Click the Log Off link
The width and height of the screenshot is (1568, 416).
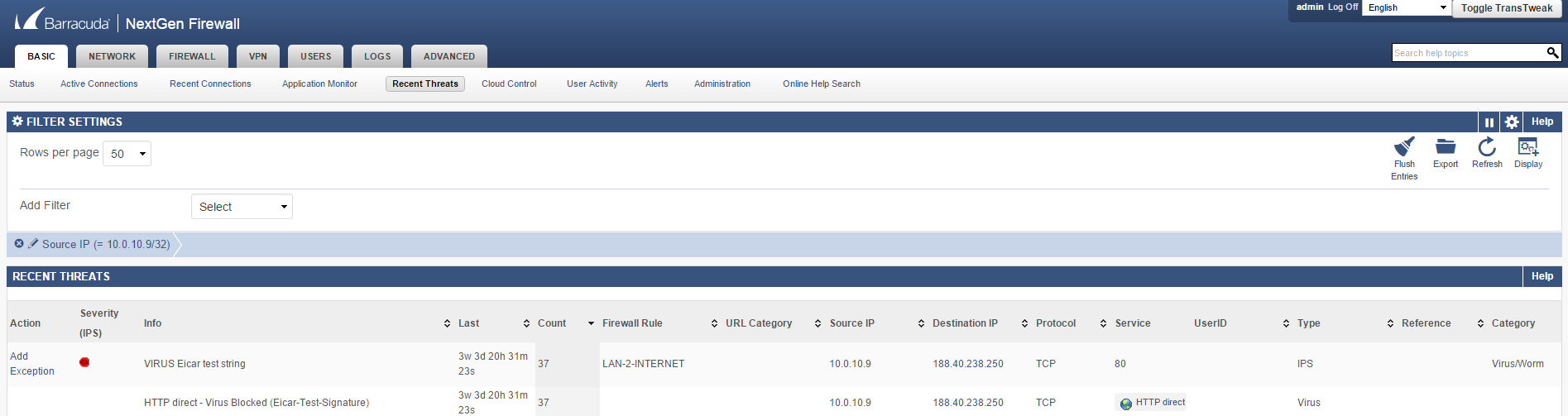(1343, 7)
